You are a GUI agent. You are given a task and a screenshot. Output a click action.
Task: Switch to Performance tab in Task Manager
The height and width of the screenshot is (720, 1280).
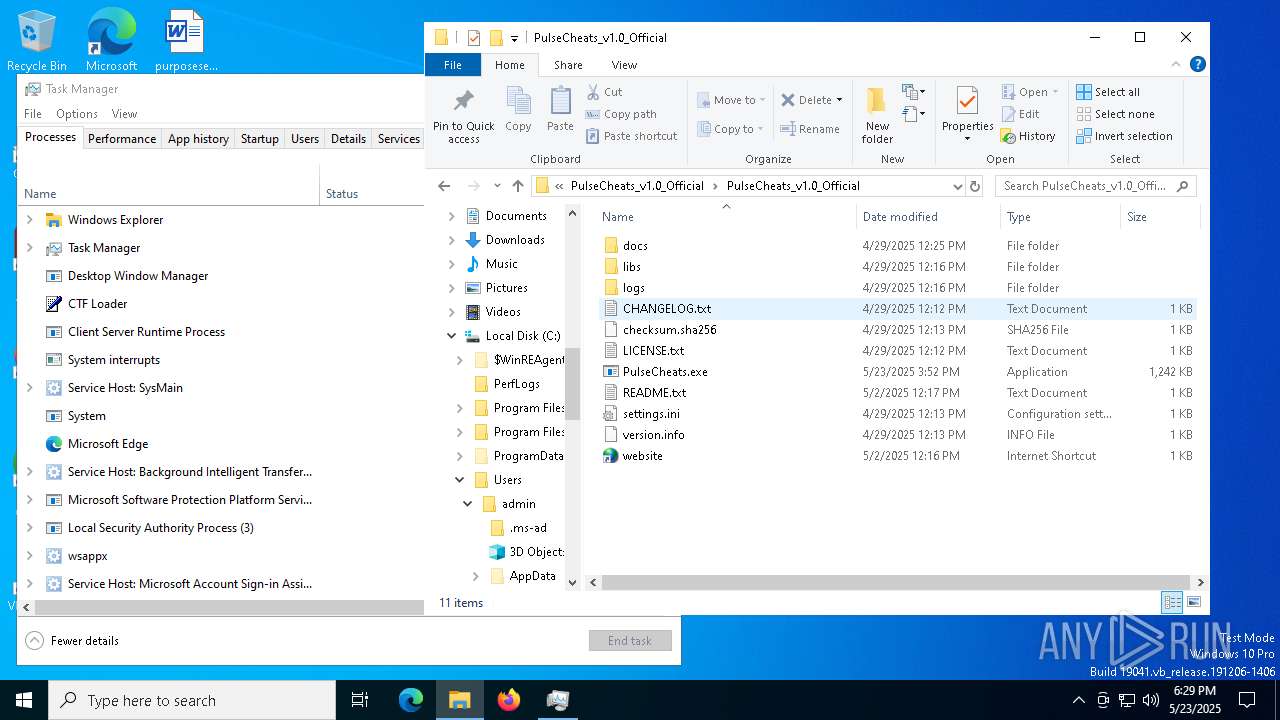pyautogui.click(x=122, y=139)
